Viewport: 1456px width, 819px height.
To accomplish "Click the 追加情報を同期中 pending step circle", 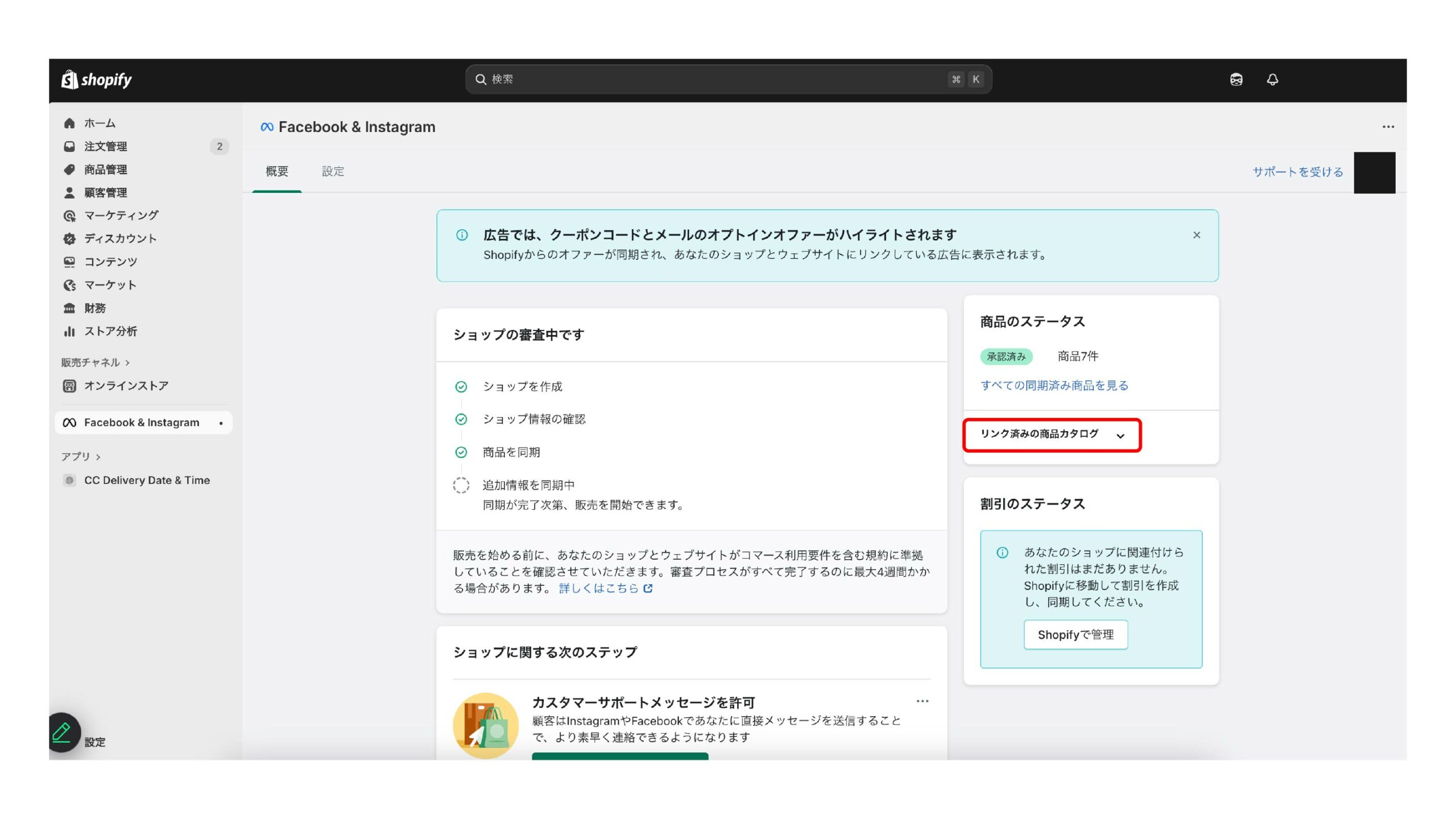I will pyautogui.click(x=461, y=485).
